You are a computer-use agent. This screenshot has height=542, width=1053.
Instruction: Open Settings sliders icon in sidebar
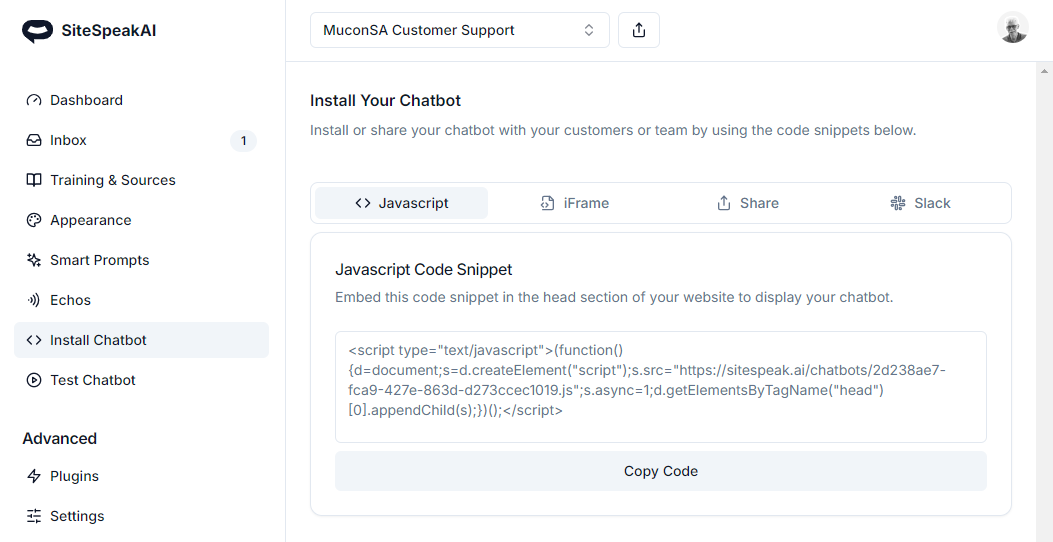34,516
